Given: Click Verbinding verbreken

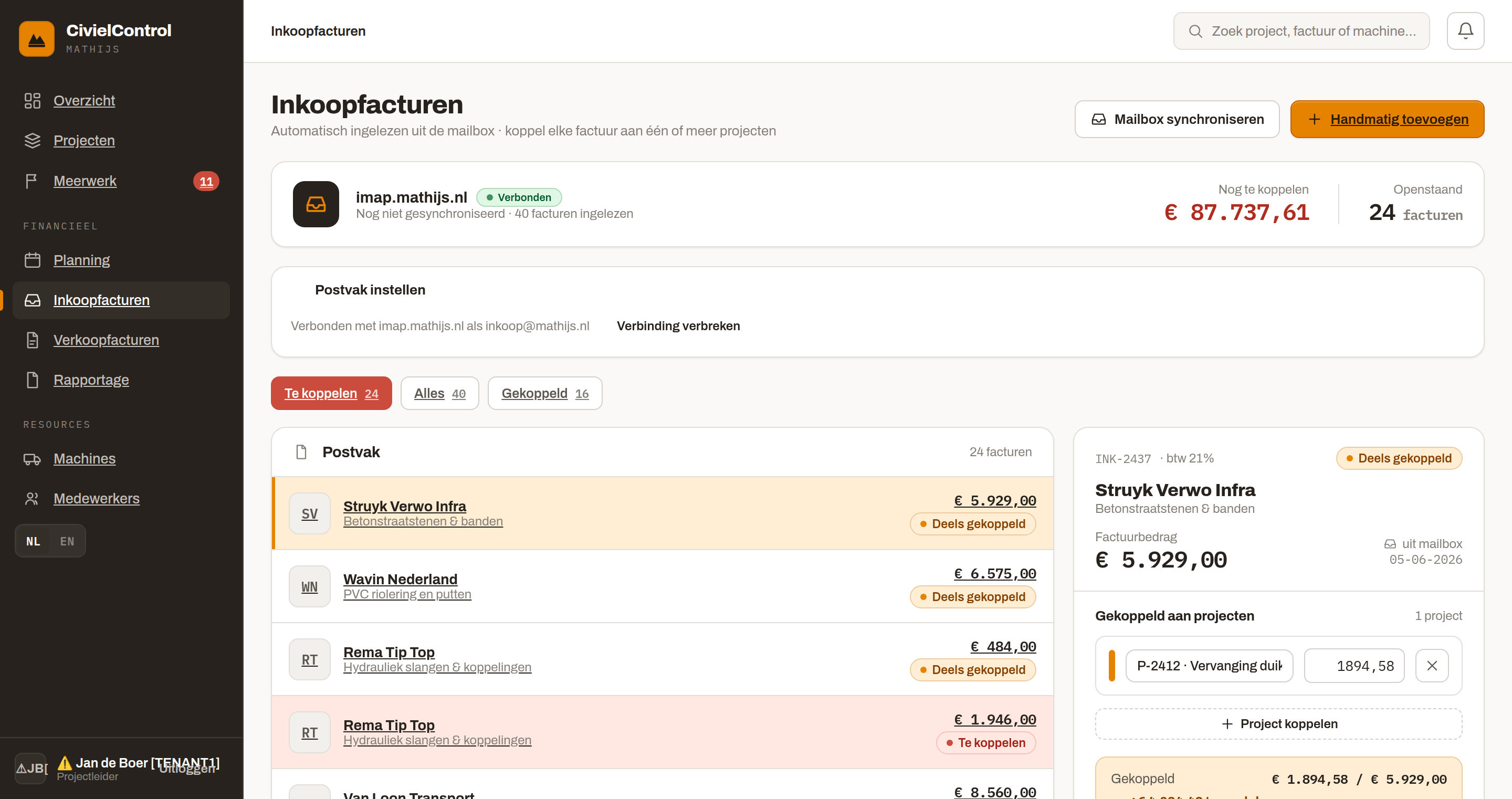Looking at the screenshot, I should pyautogui.click(x=678, y=326).
